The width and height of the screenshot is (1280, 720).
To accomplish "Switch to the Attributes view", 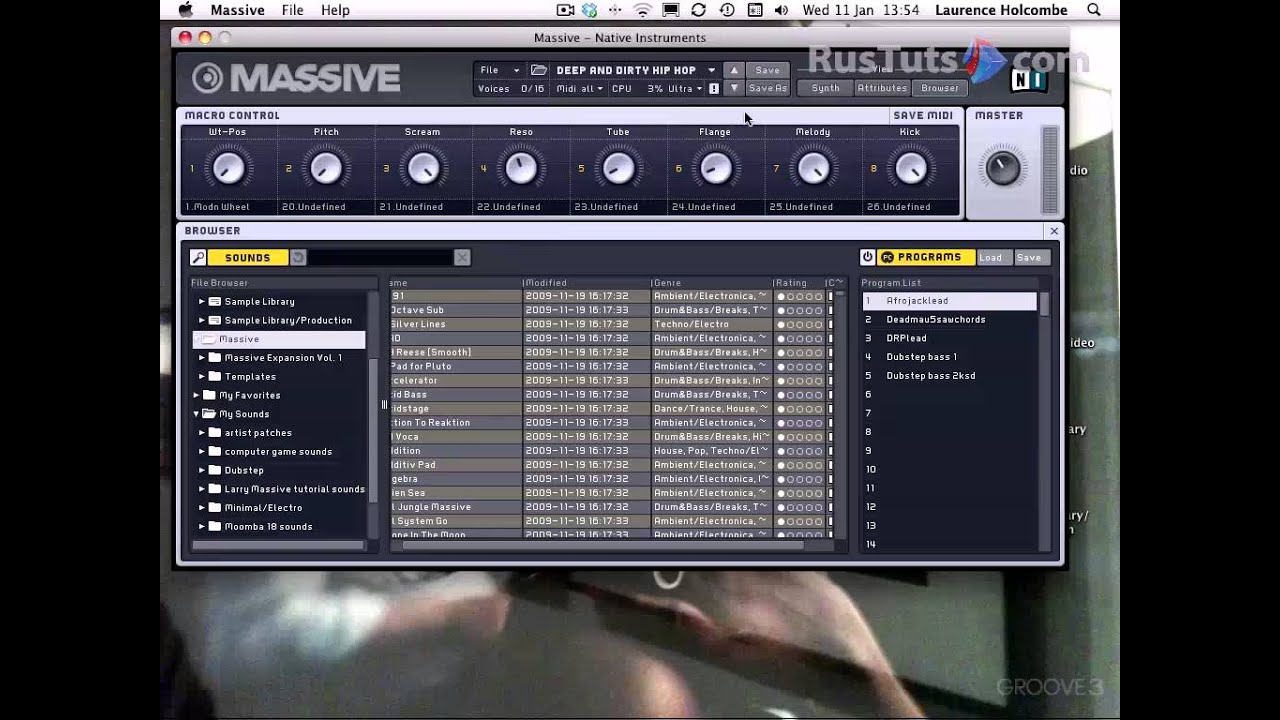I will tap(882, 88).
